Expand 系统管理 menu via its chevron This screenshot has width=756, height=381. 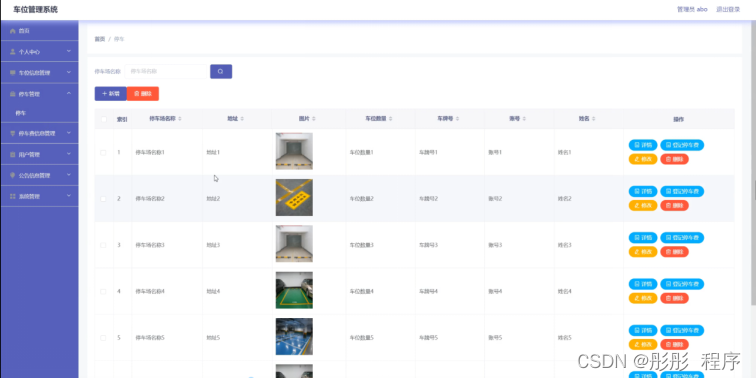pyautogui.click(x=69, y=196)
